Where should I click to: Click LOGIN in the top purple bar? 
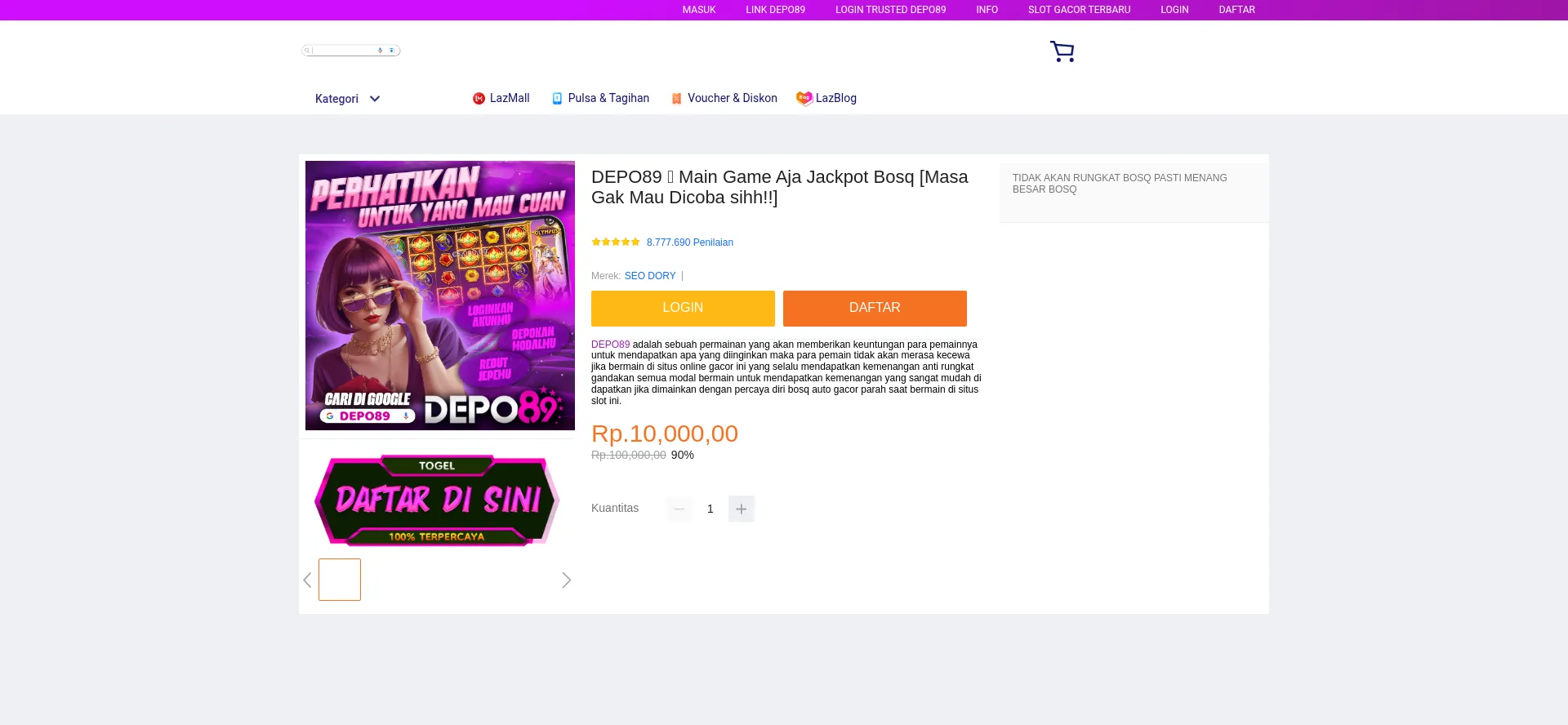click(1174, 10)
